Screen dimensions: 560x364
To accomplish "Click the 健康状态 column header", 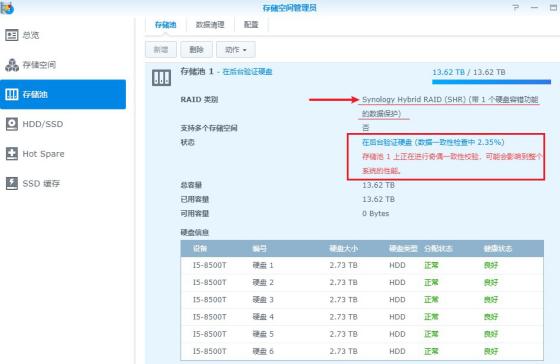I will coord(498,248).
